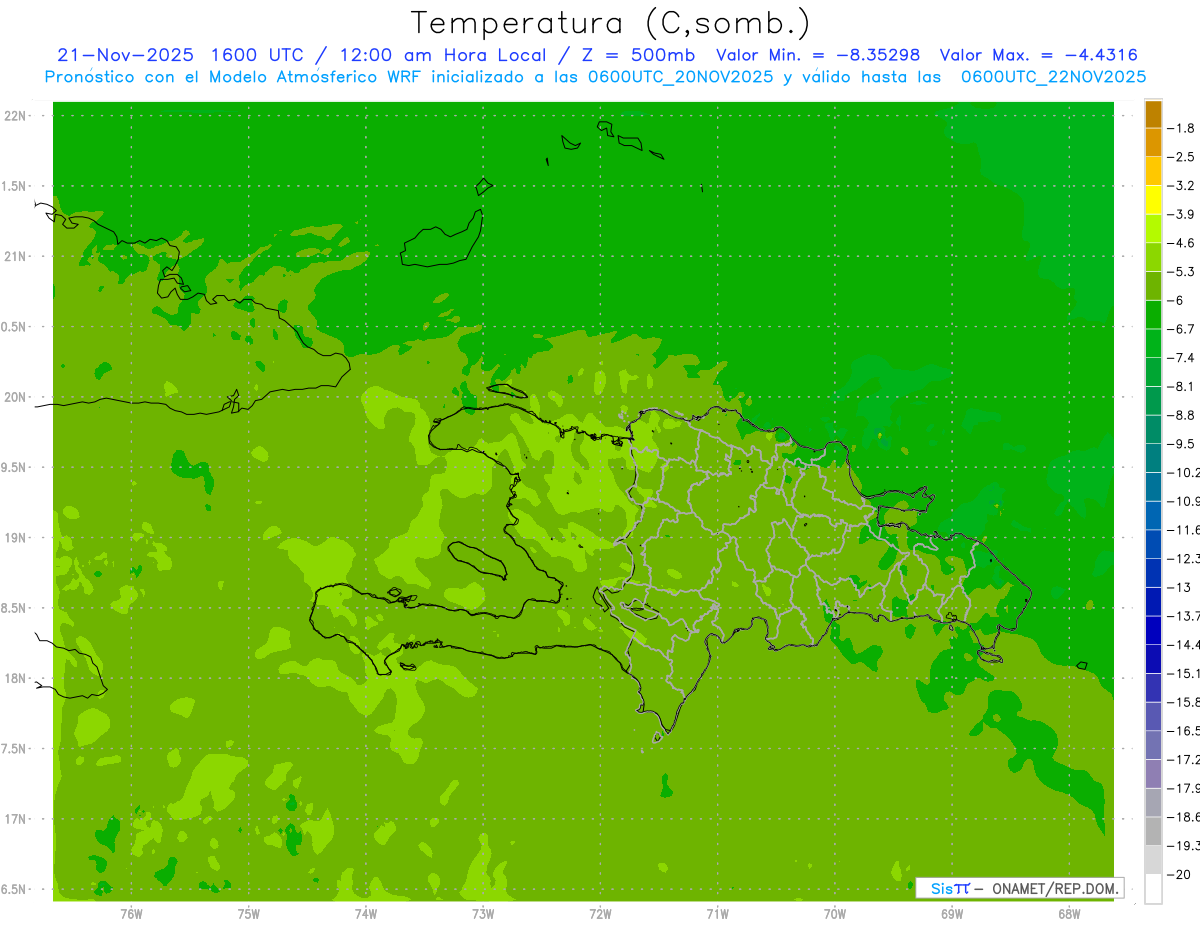Select the '8.5N' latitude label
The image size is (1200, 927).
click(14, 608)
